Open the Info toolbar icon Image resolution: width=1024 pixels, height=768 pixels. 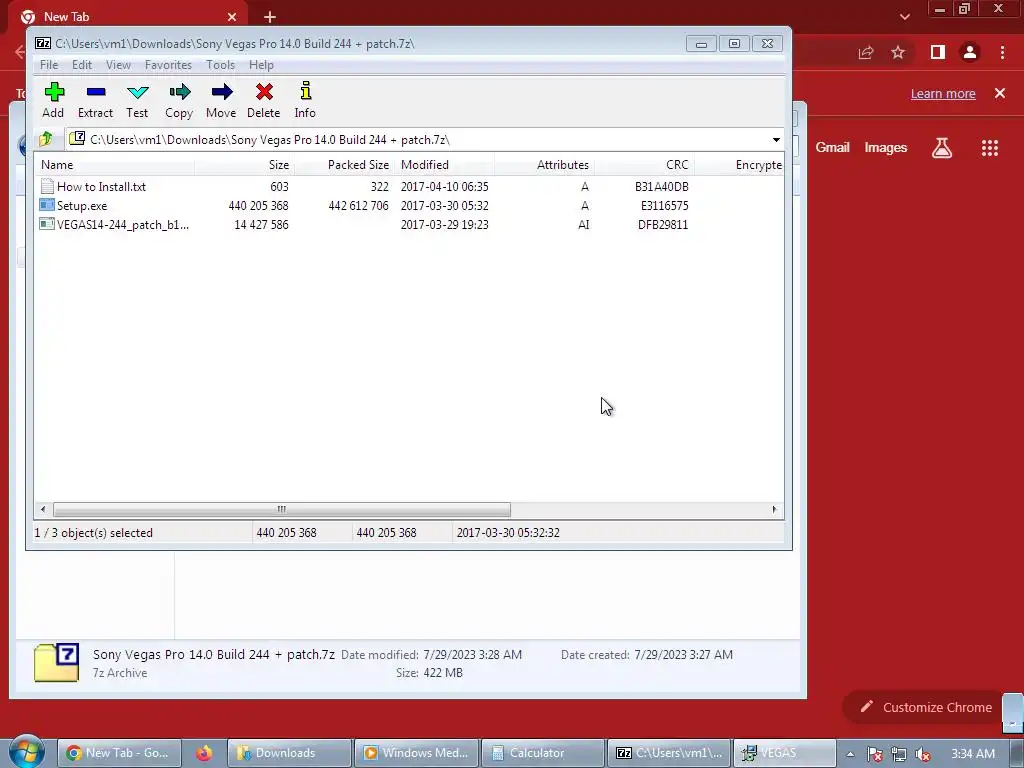(x=306, y=91)
